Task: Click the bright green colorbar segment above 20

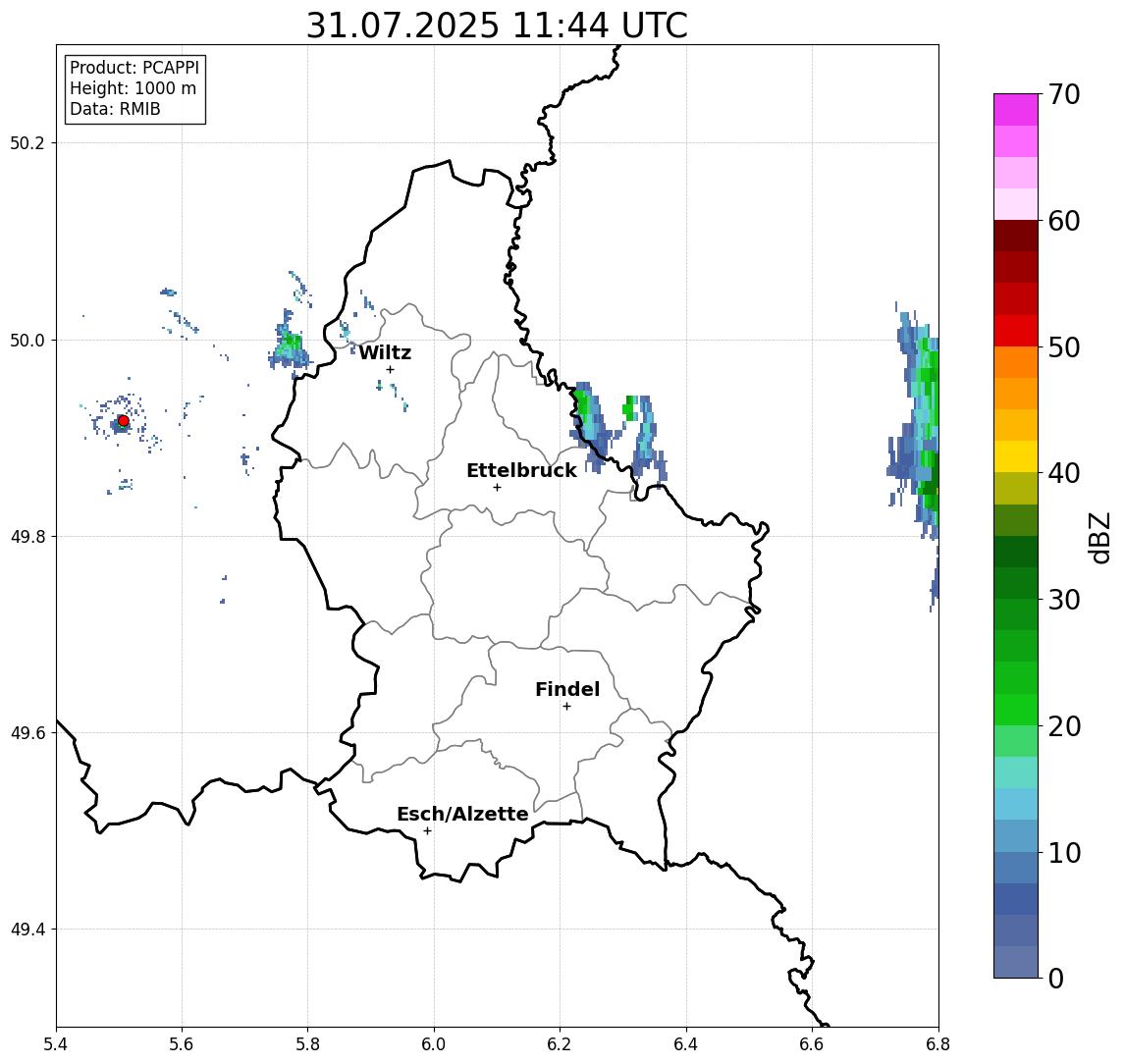Action: click(x=1016, y=709)
